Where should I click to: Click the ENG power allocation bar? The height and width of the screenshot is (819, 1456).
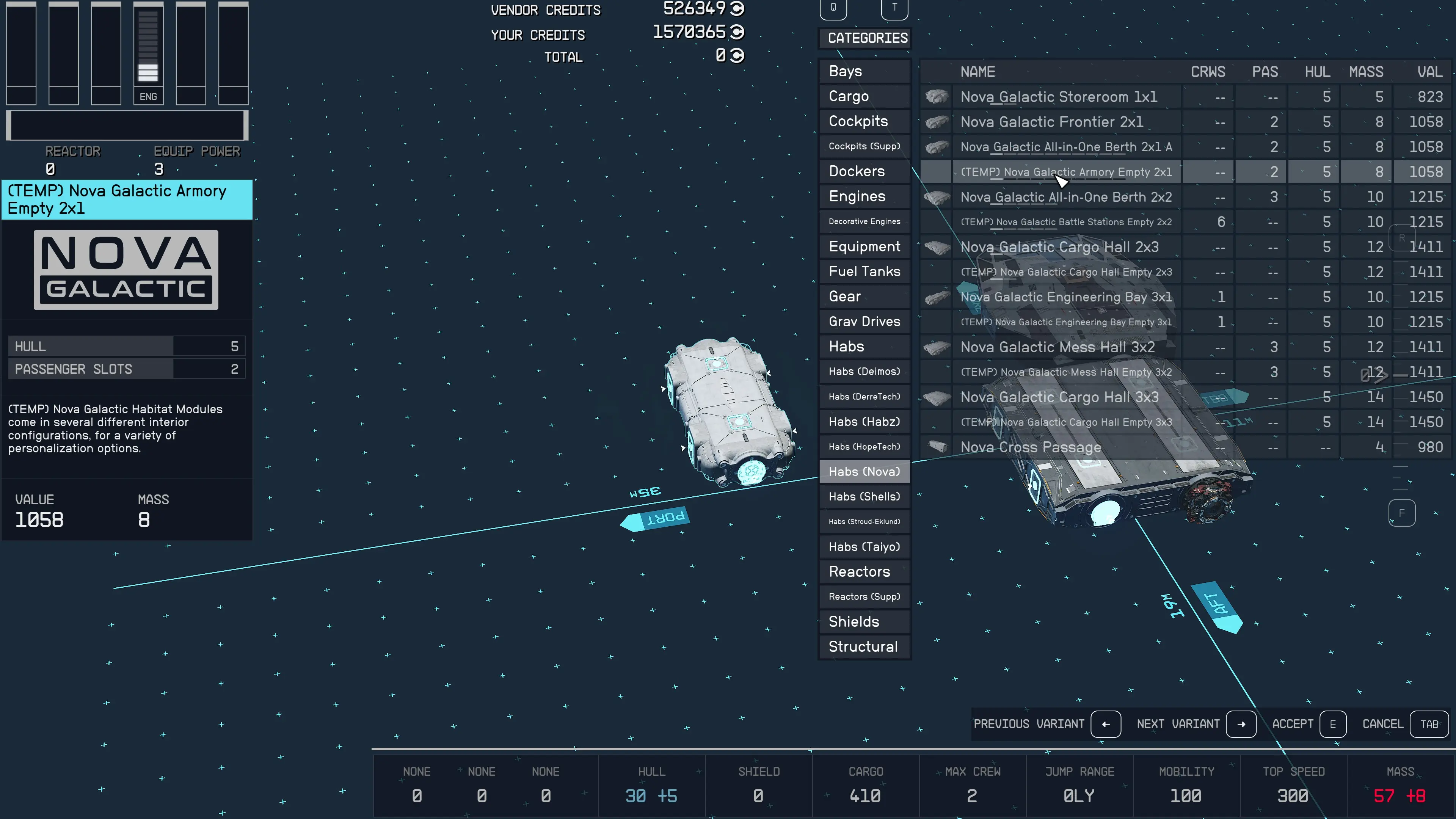pyautogui.click(x=148, y=53)
